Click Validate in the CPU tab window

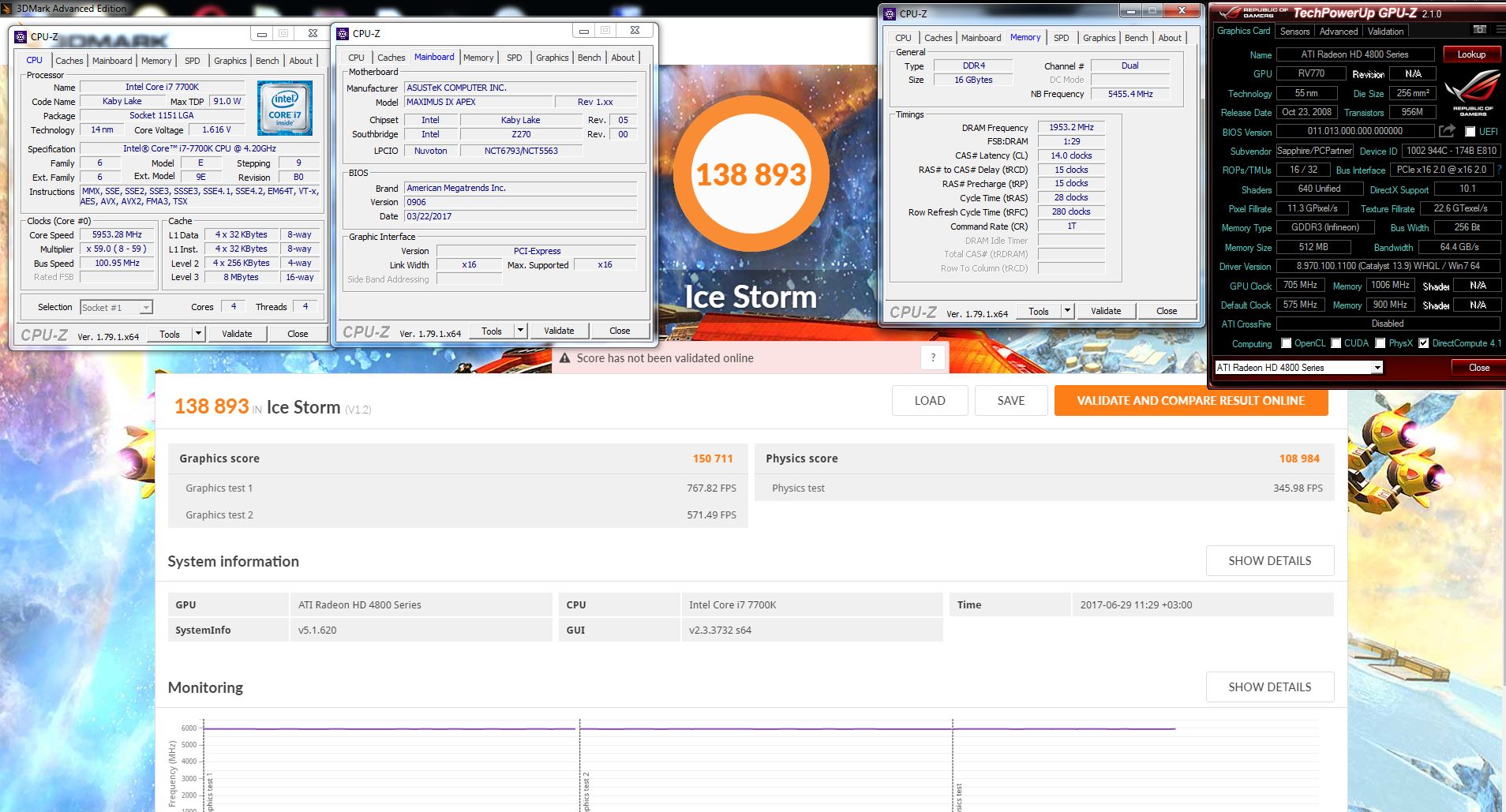pyautogui.click(x=237, y=334)
